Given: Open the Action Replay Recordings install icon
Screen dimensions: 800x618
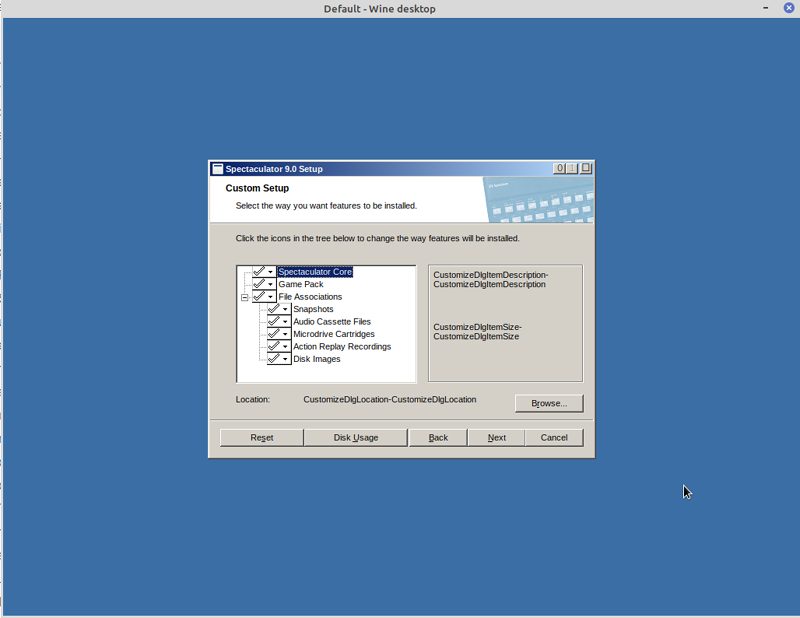Looking at the screenshot, I should (279, 347).
